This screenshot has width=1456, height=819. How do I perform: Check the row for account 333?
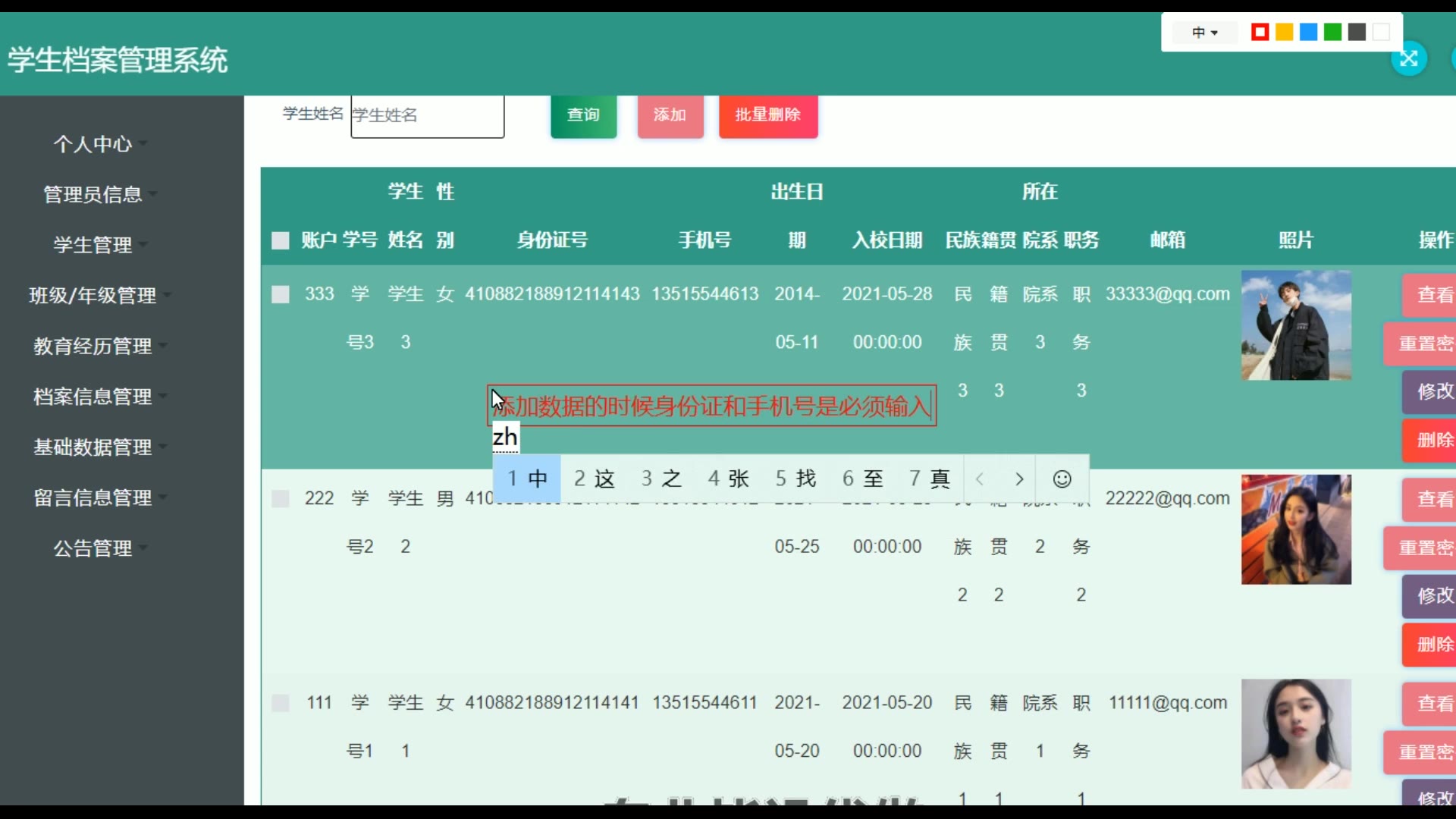coord(281,294)
